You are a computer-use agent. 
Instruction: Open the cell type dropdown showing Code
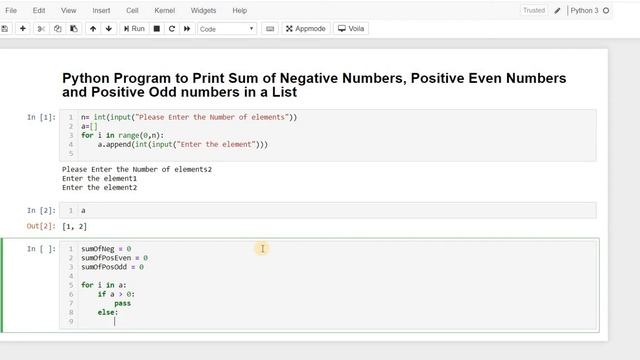227,29
